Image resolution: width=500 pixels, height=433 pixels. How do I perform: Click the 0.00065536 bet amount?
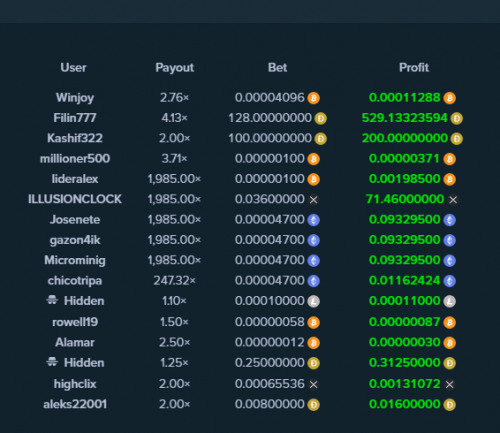click(x=270, y=384)
